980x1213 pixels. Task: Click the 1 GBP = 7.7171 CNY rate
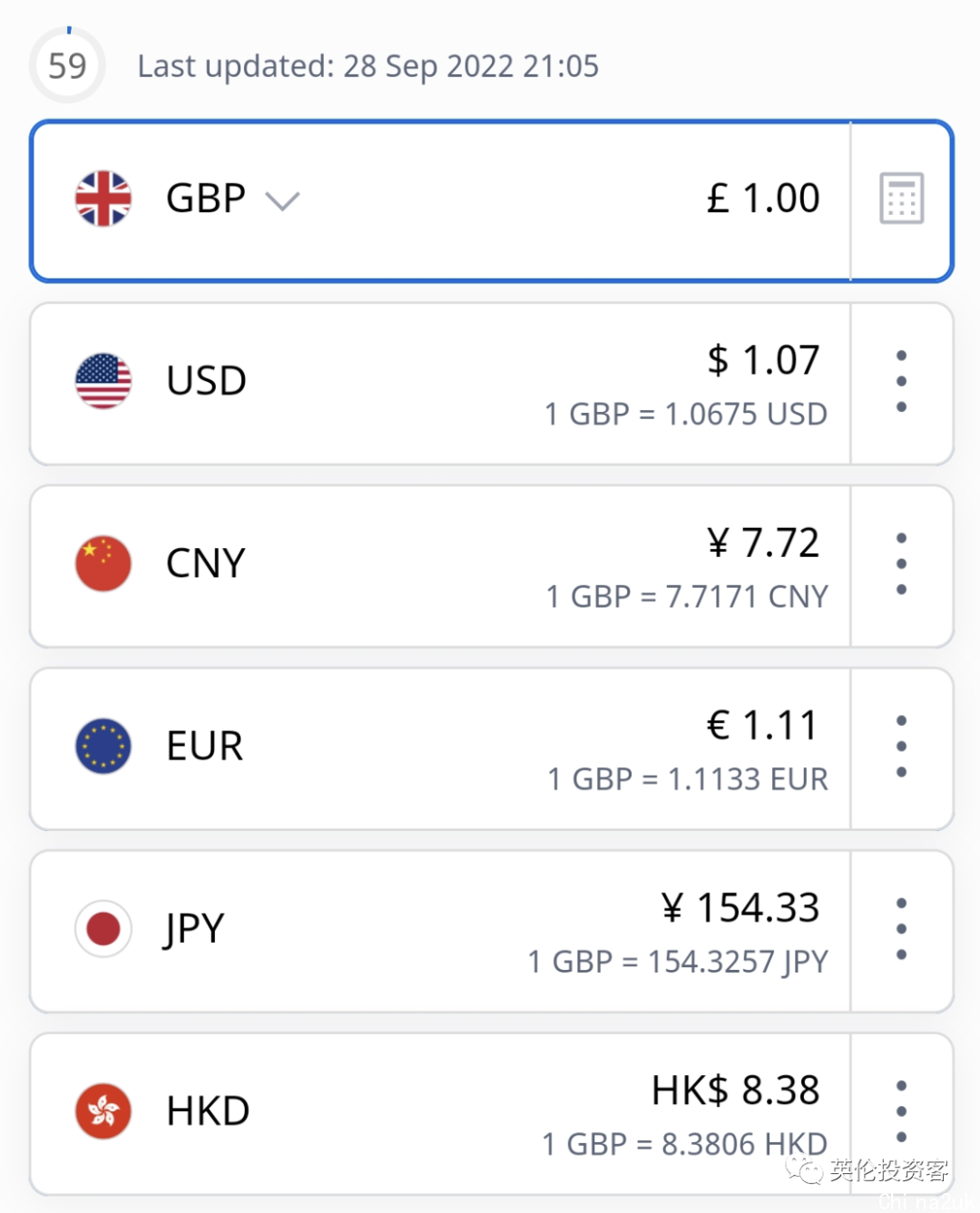pyautogui.click(x=687, y=597)
